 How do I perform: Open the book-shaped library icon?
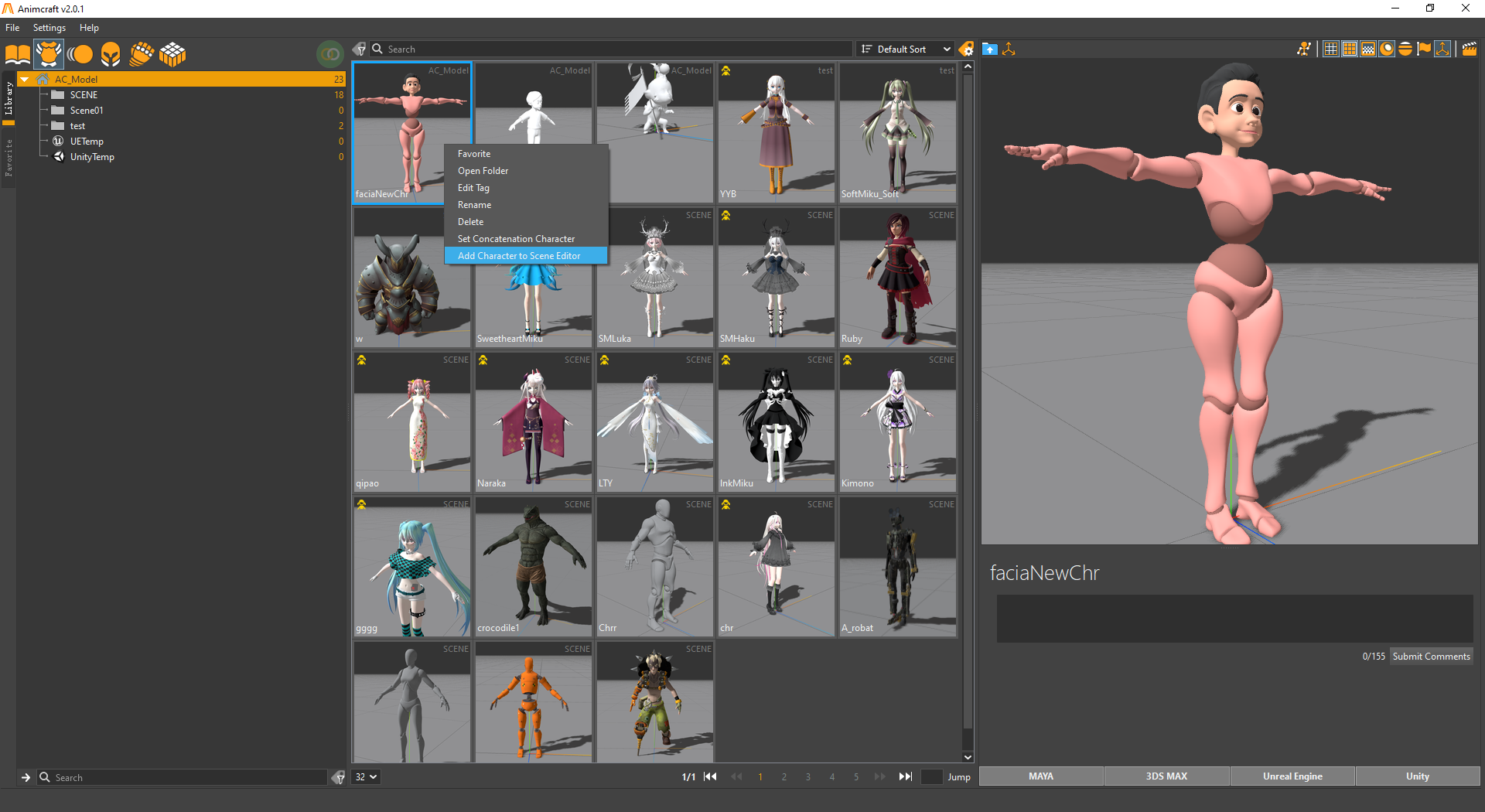click(x=18, y=54)
